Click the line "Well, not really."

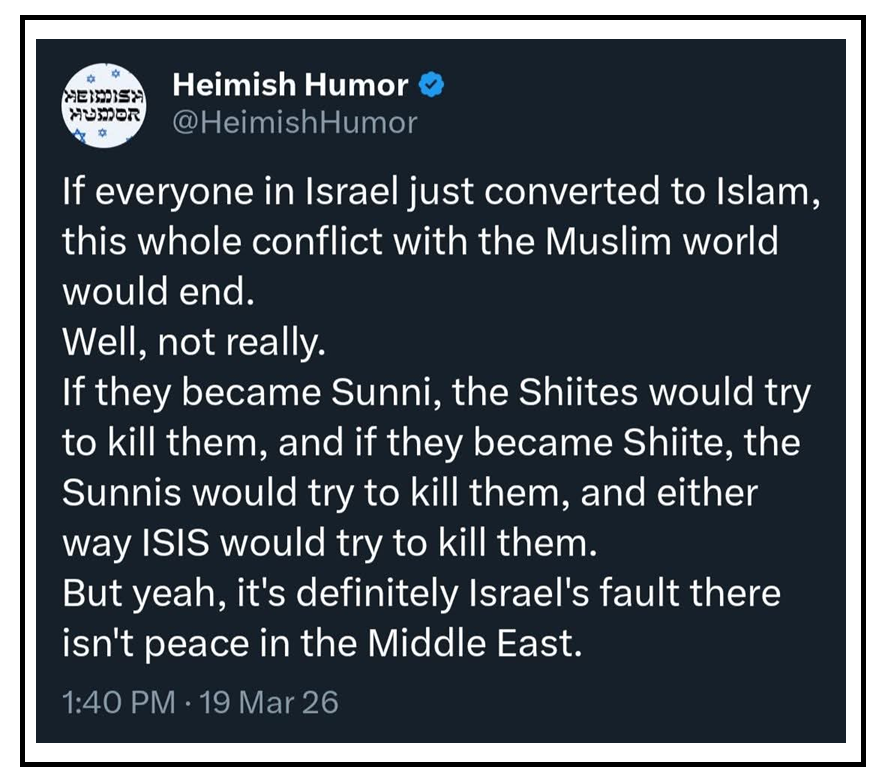pos(194,343)
